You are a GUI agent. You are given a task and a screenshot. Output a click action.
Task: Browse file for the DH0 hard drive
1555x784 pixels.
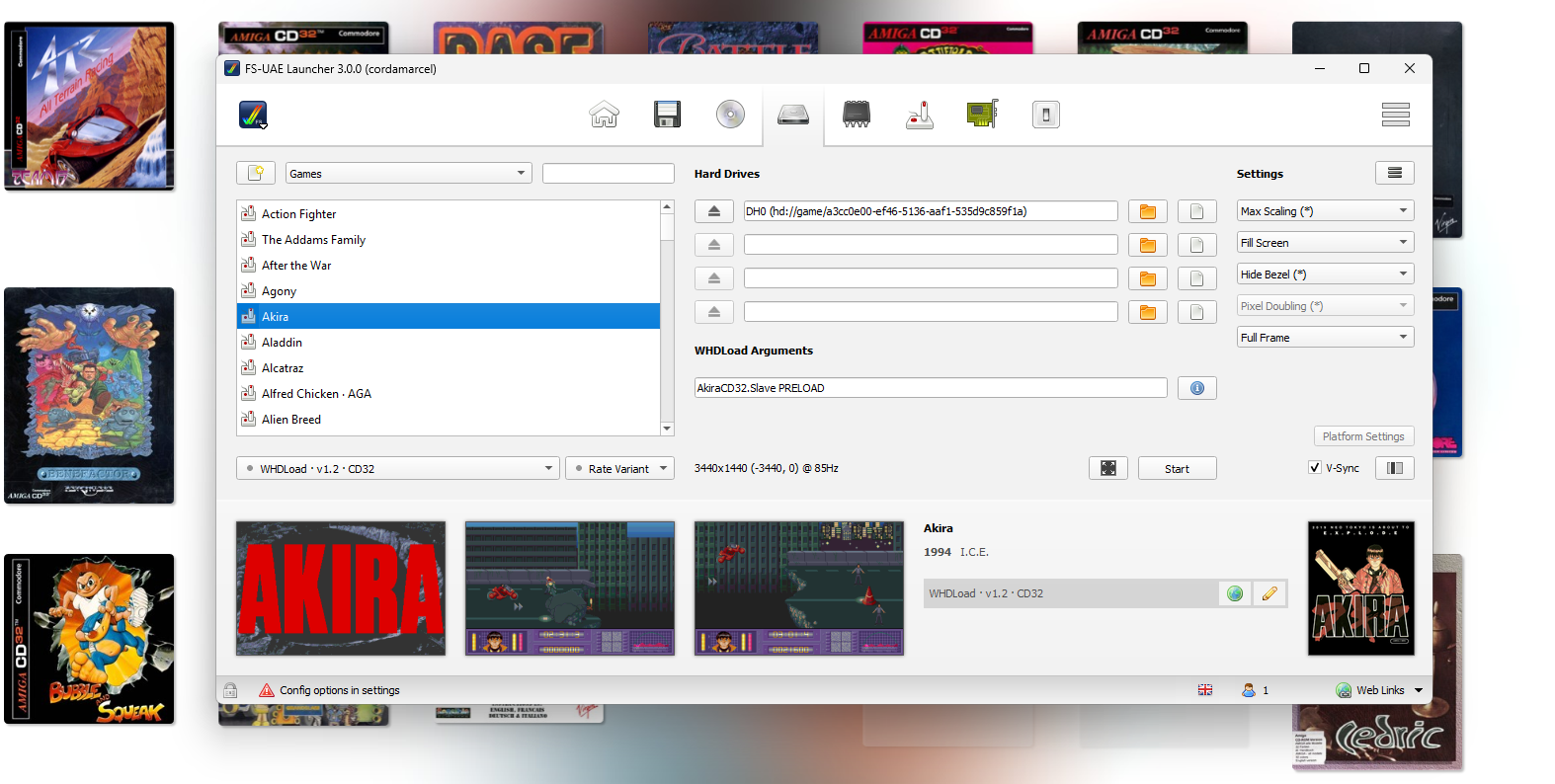(1196, 211)
